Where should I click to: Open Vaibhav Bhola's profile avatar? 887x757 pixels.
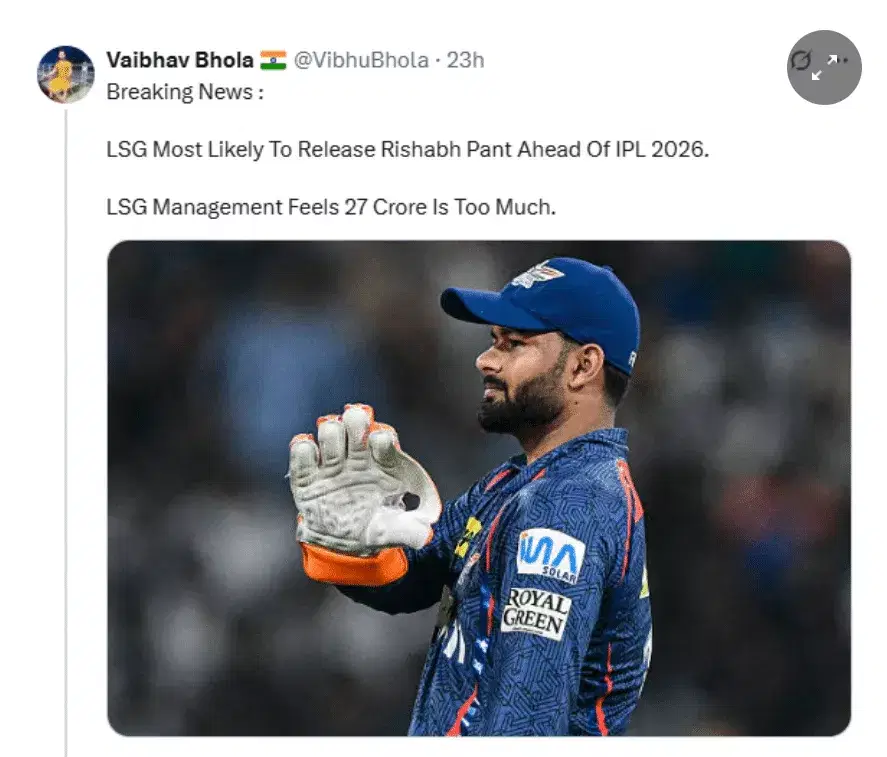pos(66,74)
